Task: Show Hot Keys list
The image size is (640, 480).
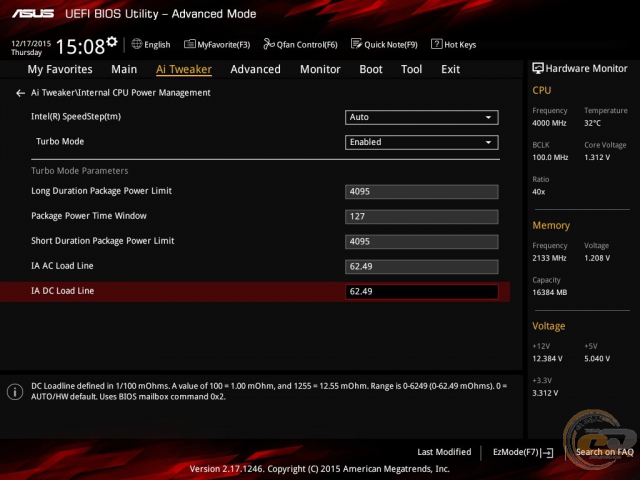Action: click(453, 44)
